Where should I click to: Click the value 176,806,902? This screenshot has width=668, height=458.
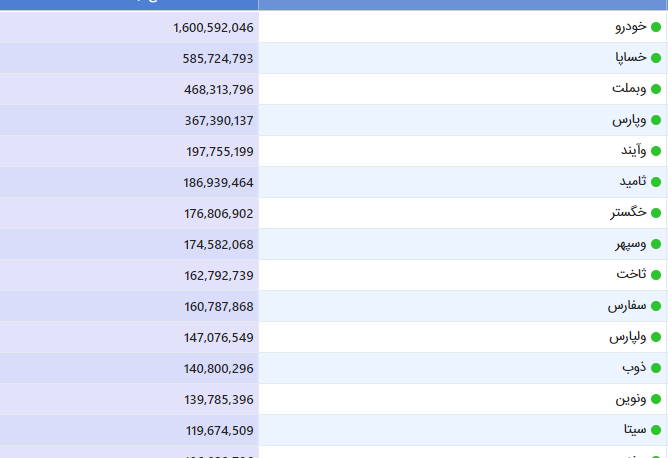click(219, 213)
